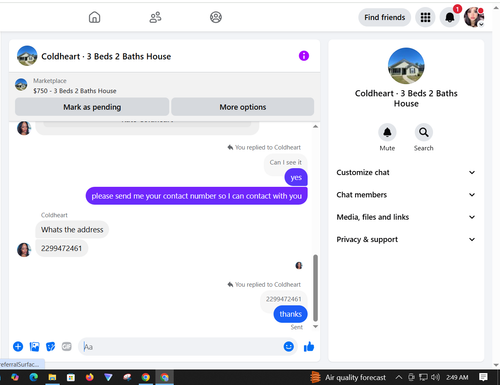
Task: Open Windows action center notification icon
Action: click(x=483, y=377)
